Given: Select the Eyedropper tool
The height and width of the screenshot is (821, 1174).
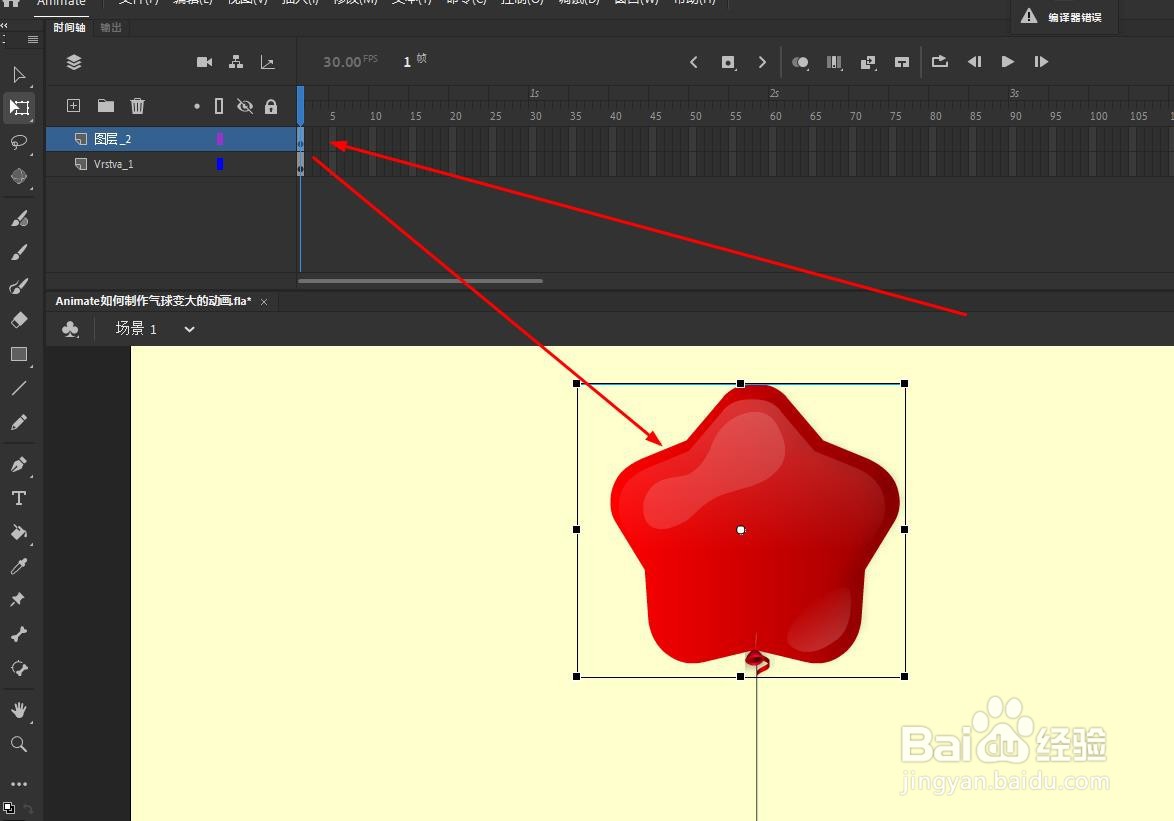Looking at the screenshot, I should pyautogui.click(x=19, y=566).
